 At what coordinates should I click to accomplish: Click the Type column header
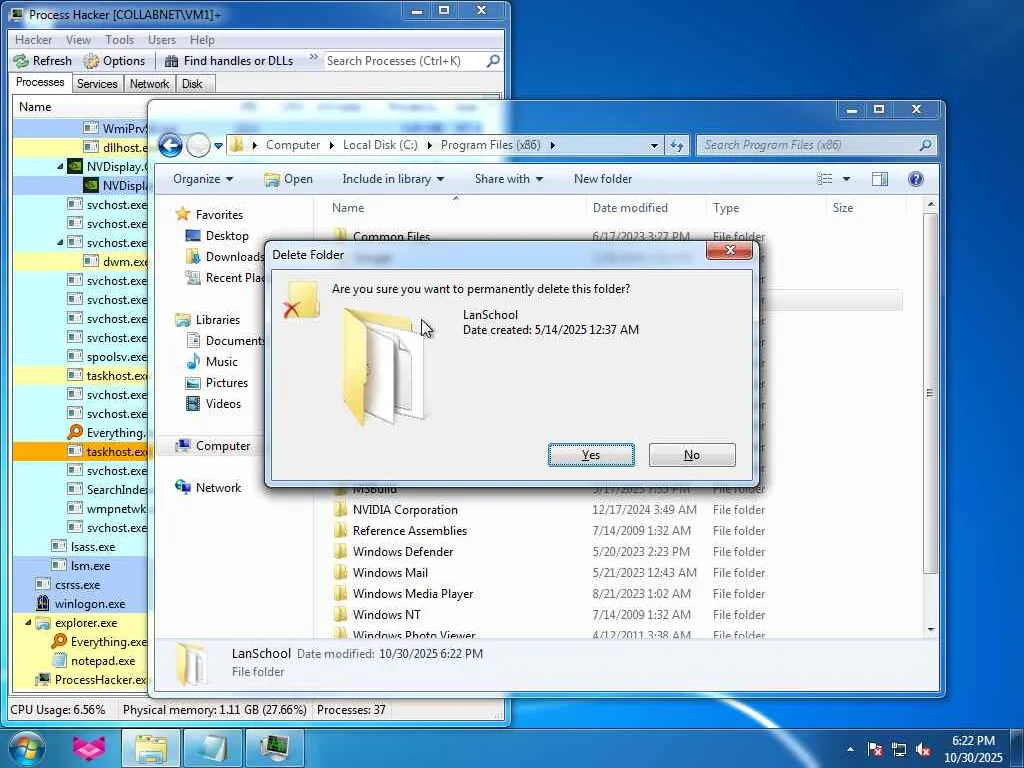click(x=726, y=208)
